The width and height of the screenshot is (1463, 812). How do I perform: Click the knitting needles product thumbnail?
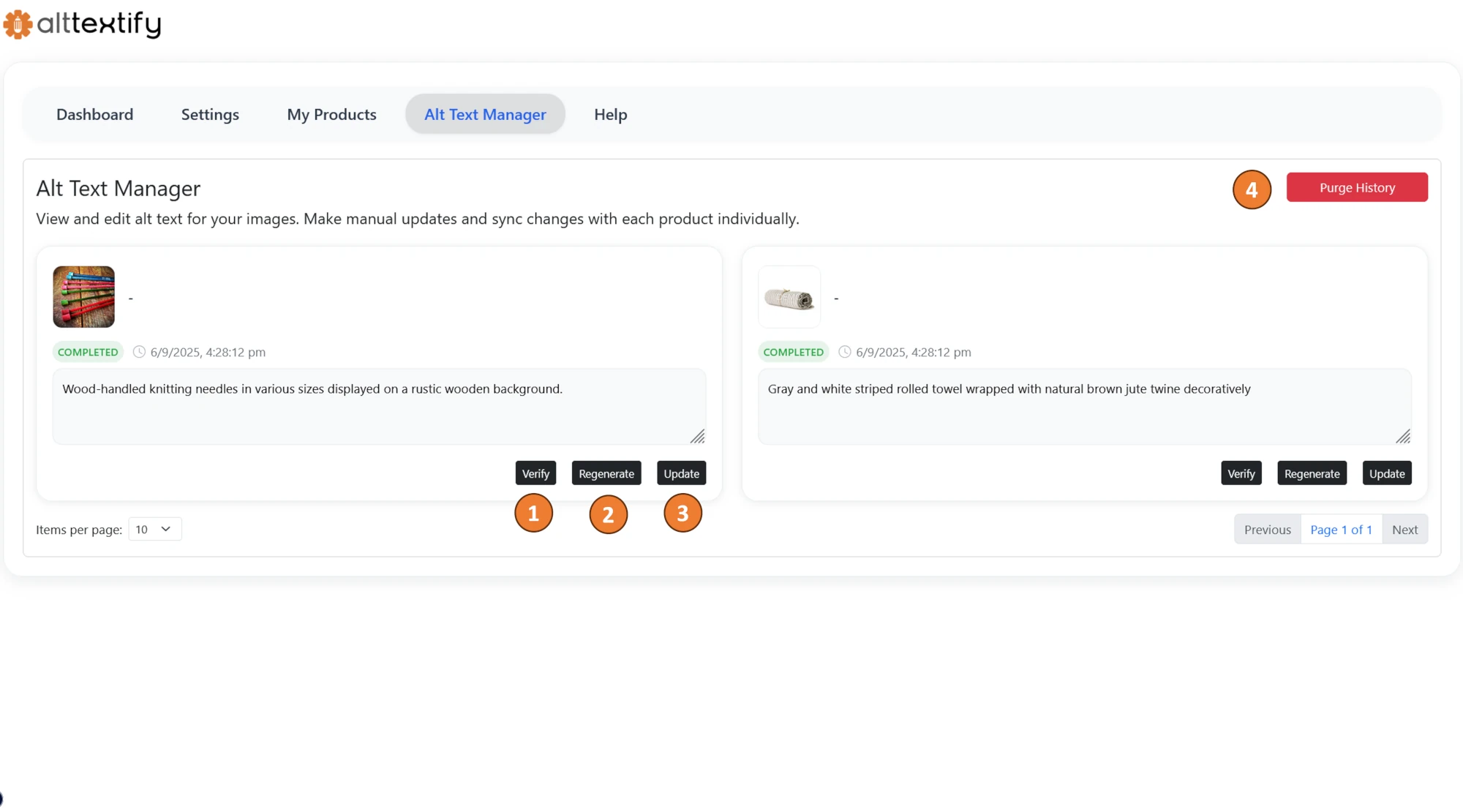pyautogui.click(x=83, y=297)
